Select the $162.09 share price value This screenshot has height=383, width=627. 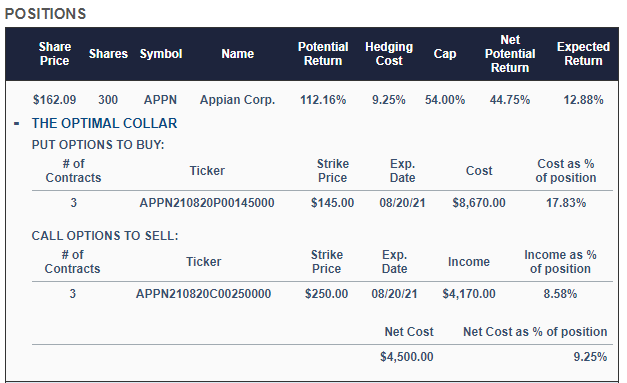click(54, 100)
